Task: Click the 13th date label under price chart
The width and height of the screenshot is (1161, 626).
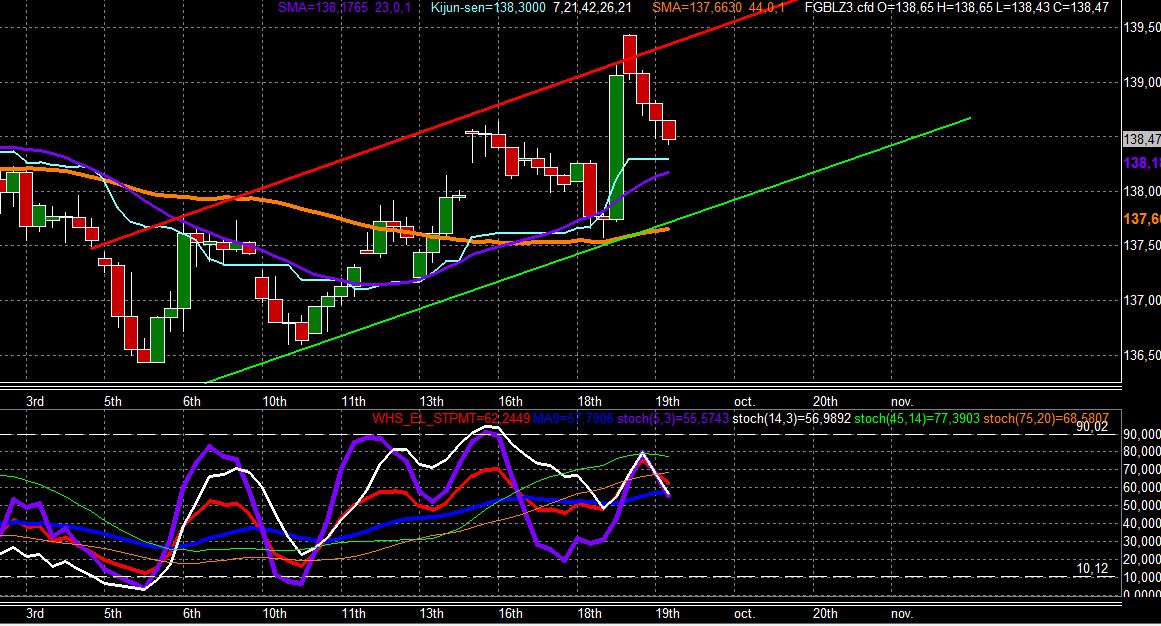Action: (x=432, y=402)
